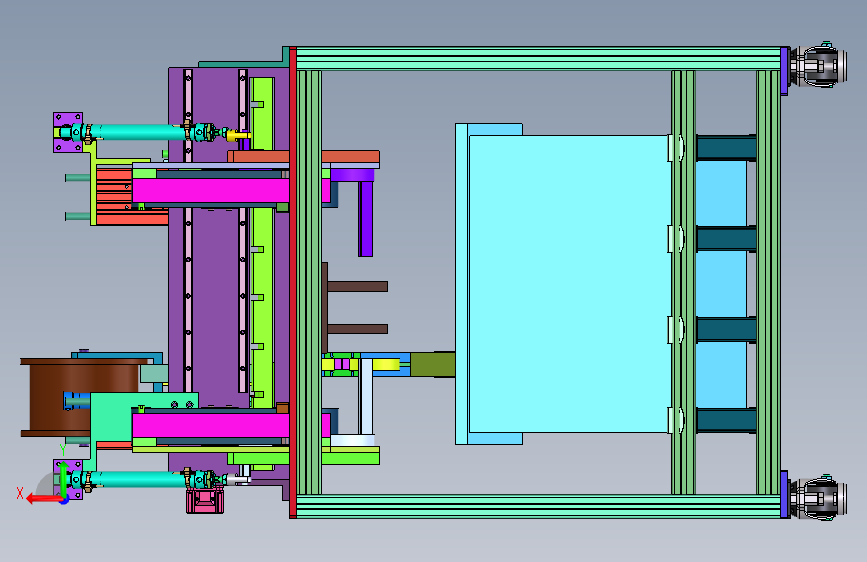Select the mint green bracket beside the spool
867x562 pixels.
coord(113,418)
